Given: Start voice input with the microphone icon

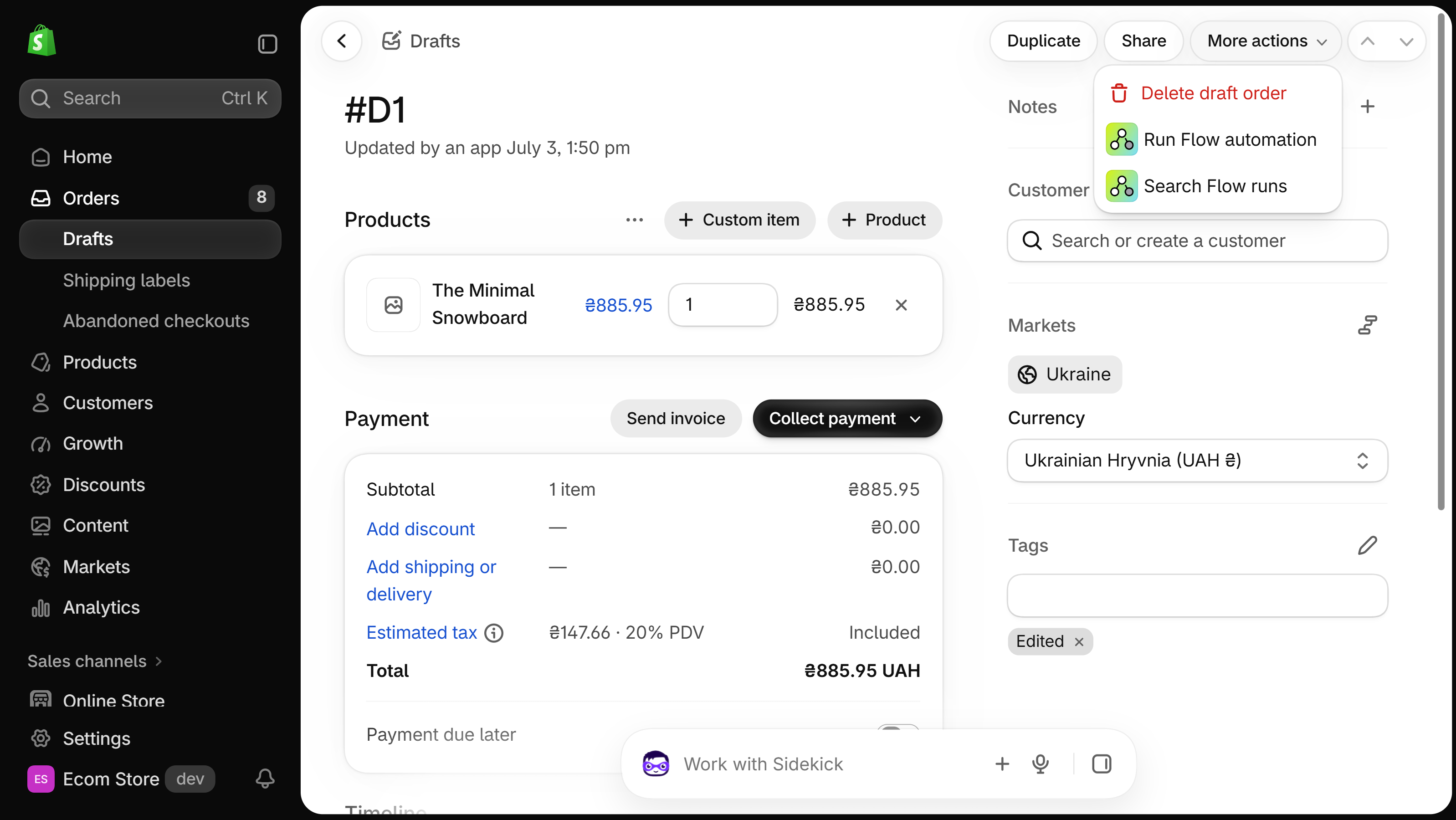Looking at the screenshot, I should point(1040,764).
